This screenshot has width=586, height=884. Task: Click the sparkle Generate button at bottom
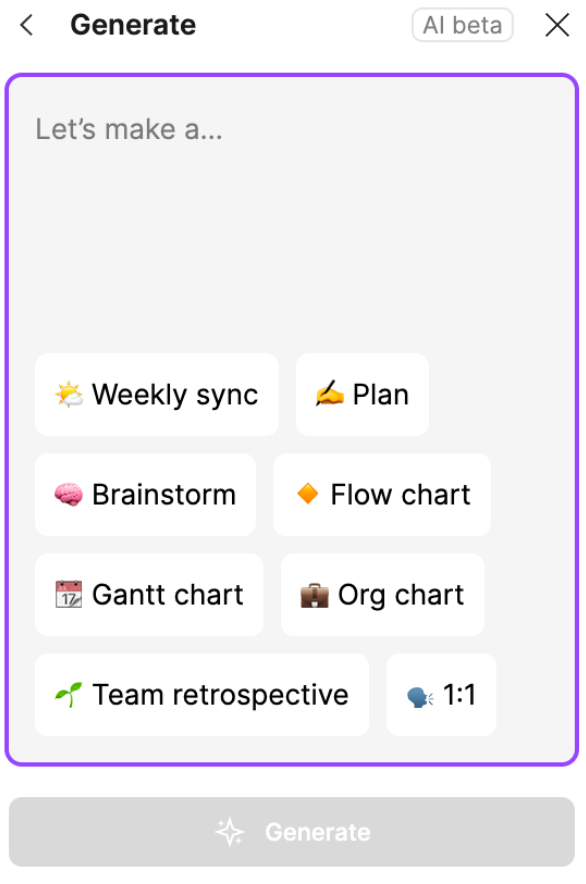(x=292, y=832)
